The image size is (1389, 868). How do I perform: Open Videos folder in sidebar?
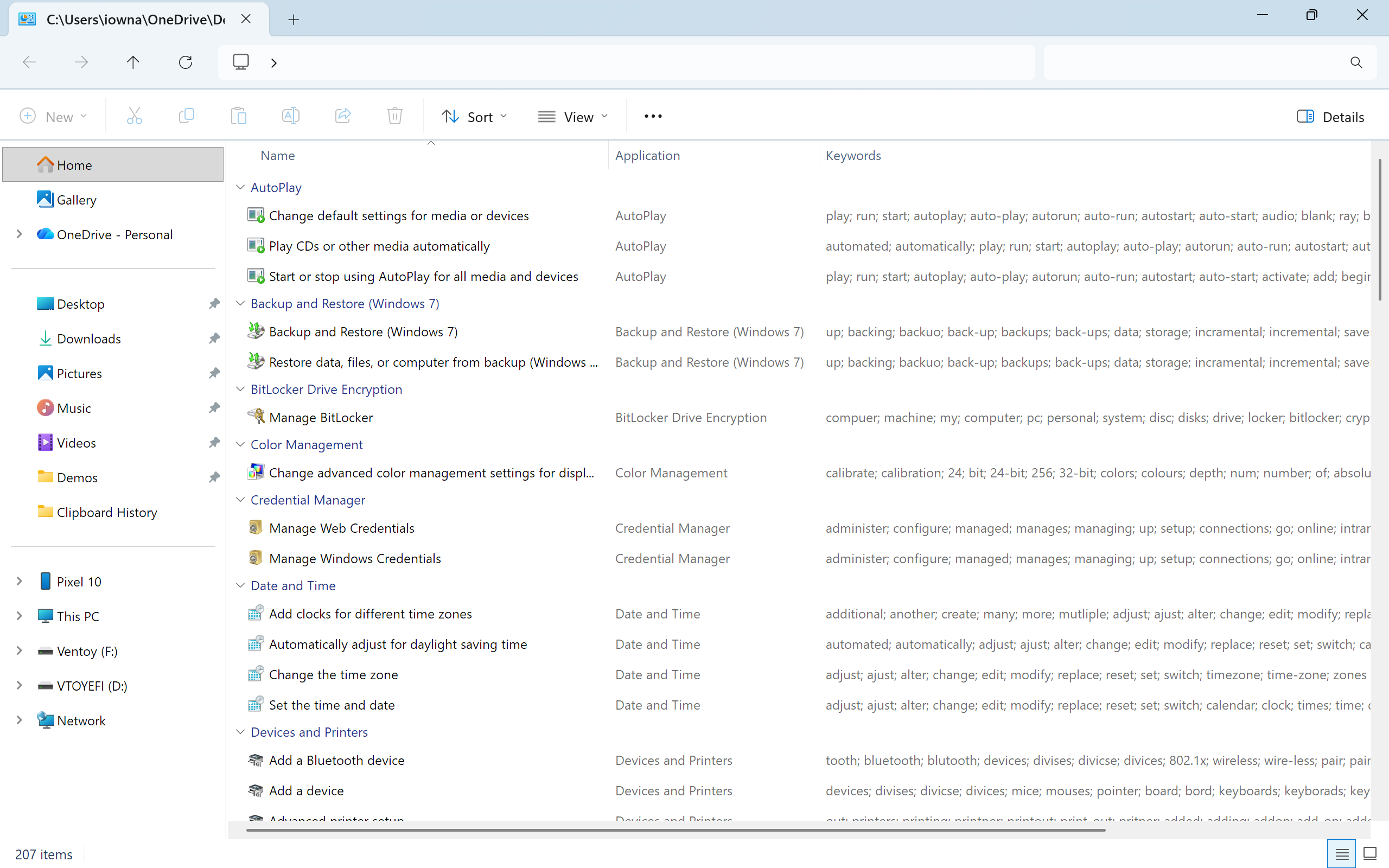pos(113,443)
